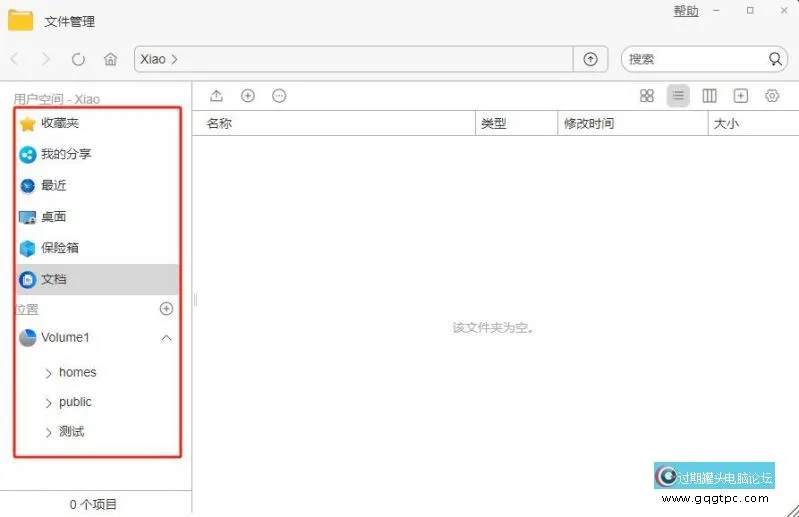Select the homes folder

coord(77,372)
